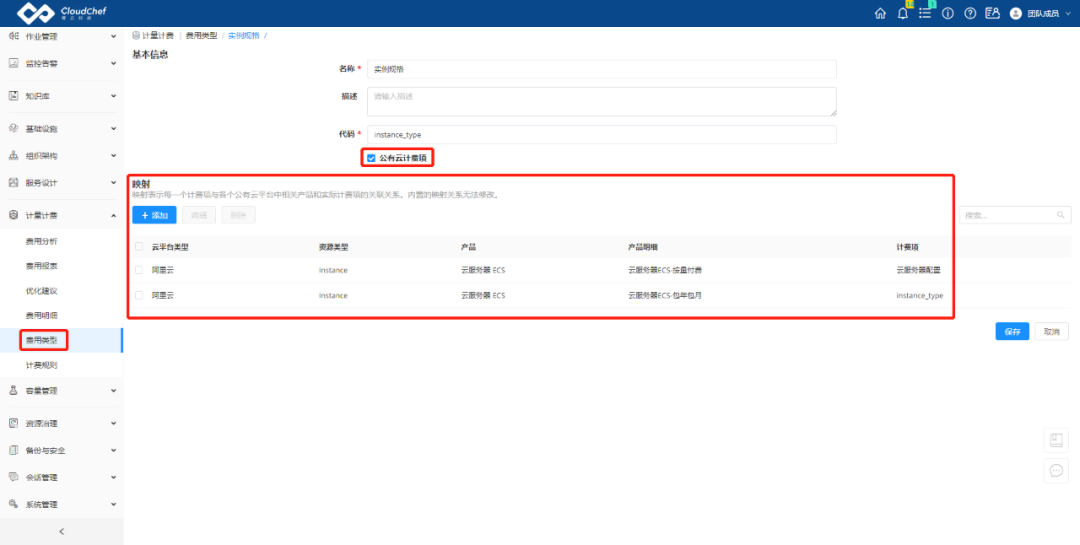Screen dimensions: 1080x545
Task: Click the 资源治理 sidebar icon
Action: pyautogui.click(x=13, y=423)
